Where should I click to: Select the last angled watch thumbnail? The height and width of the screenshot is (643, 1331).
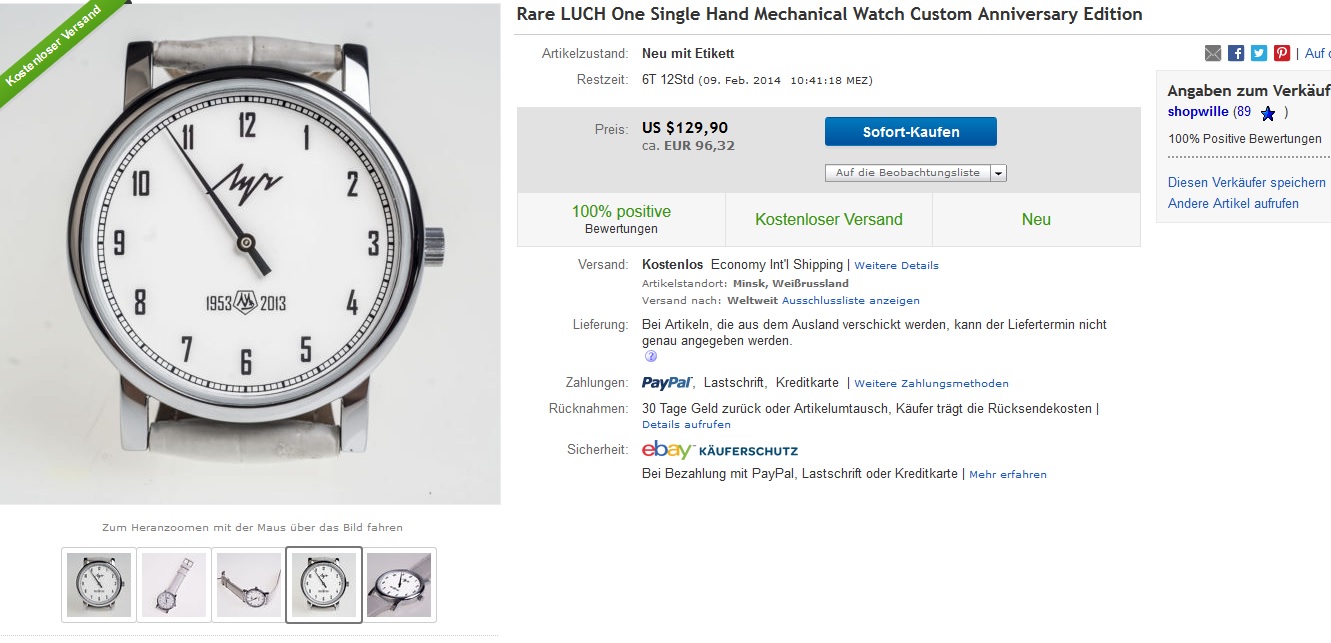click(399, 584)
